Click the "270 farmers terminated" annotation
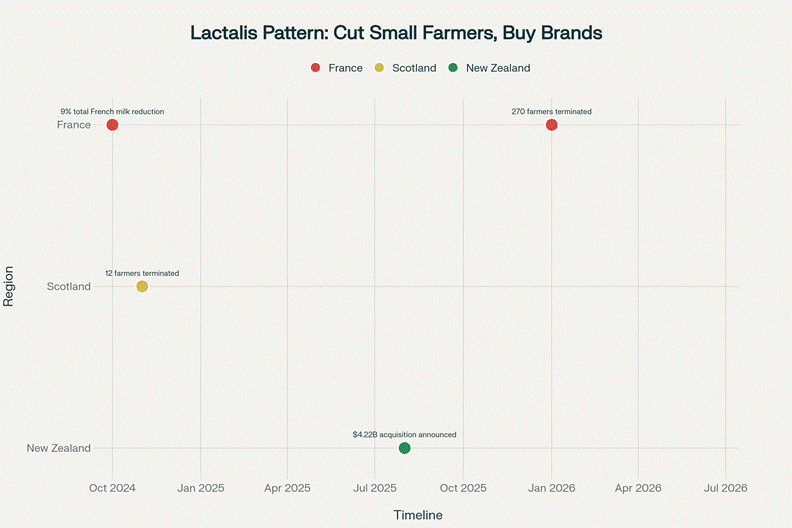 (x=551, y=112)
